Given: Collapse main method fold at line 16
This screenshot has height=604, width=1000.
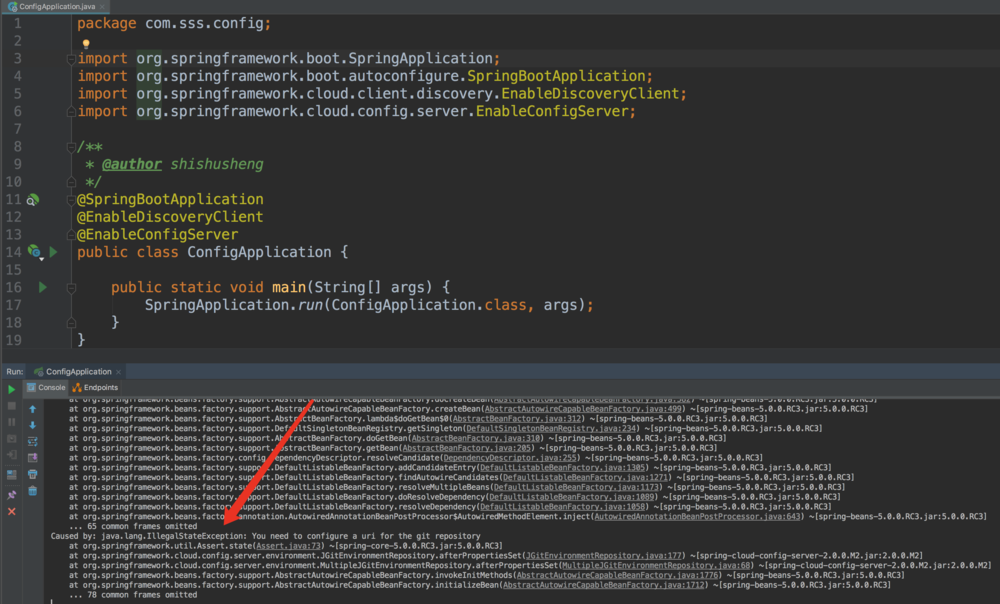Looking at the screenshot, I should coord(71,288).
